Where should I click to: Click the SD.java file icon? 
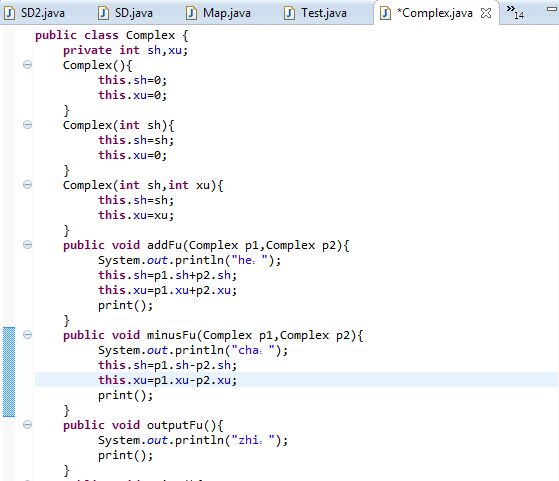coord(103,13)
